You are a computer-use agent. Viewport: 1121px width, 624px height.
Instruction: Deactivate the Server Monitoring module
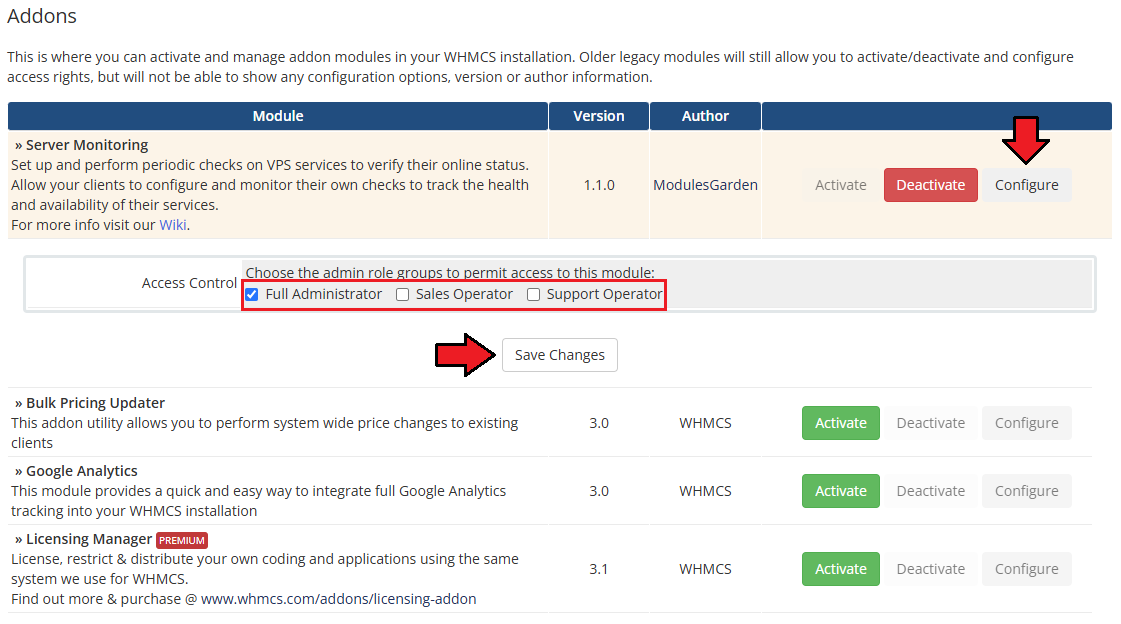(x=930, y=185)
